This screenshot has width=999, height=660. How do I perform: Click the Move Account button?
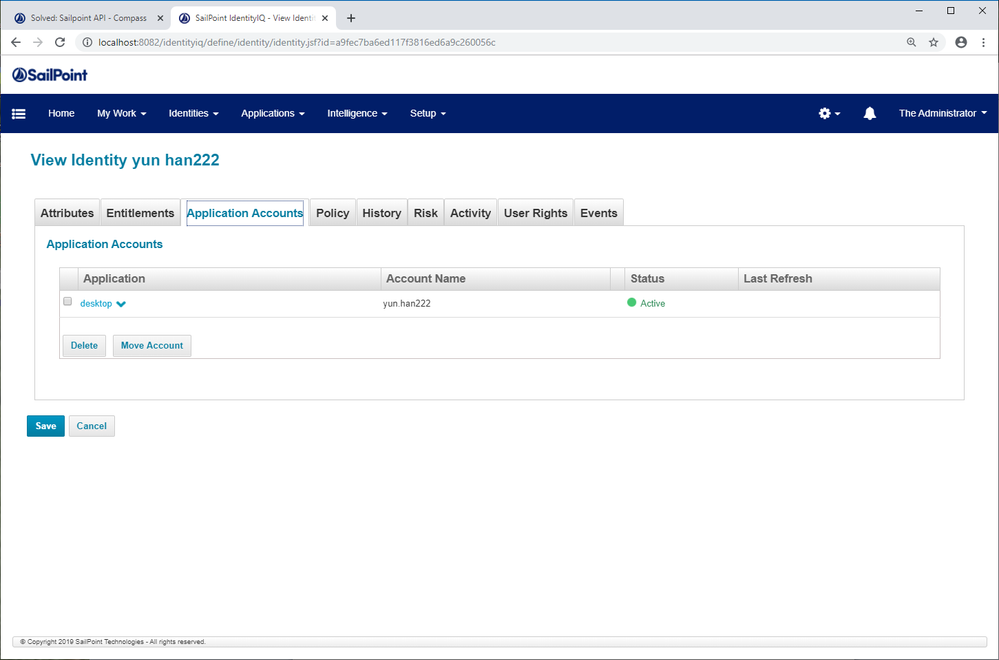pos(152,346)
